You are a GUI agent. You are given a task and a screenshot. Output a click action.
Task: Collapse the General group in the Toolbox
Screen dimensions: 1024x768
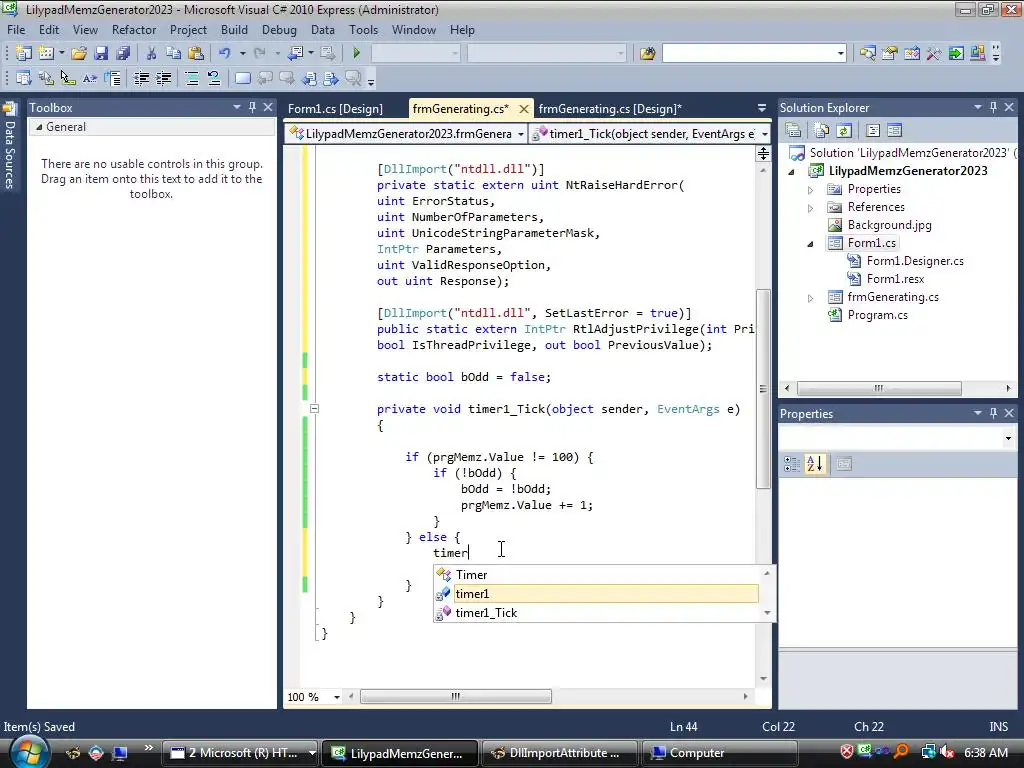click(x=39, y=127)
